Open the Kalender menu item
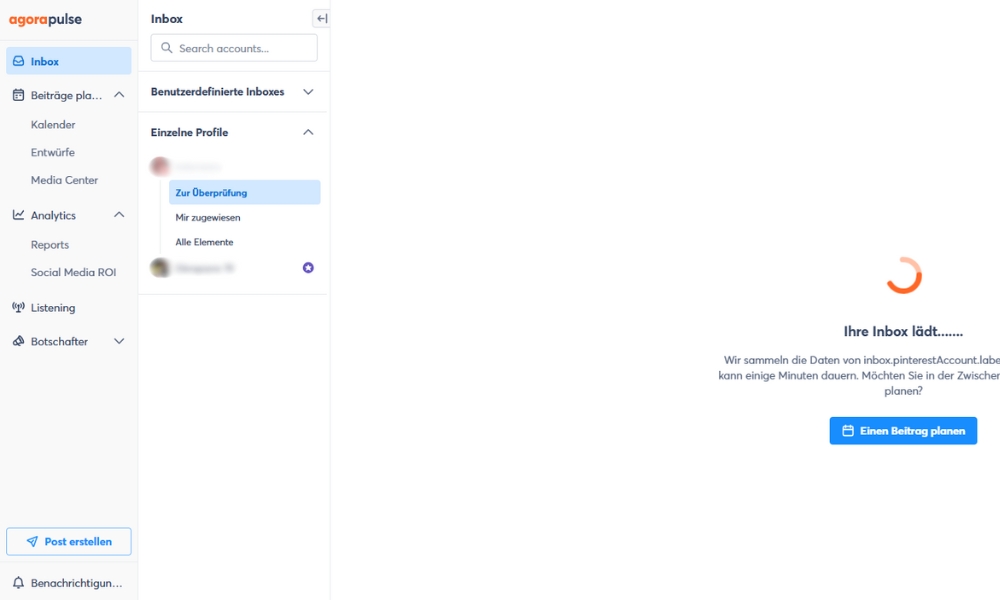The width and height of the screenshot is (1000, 600). (53, 125)
